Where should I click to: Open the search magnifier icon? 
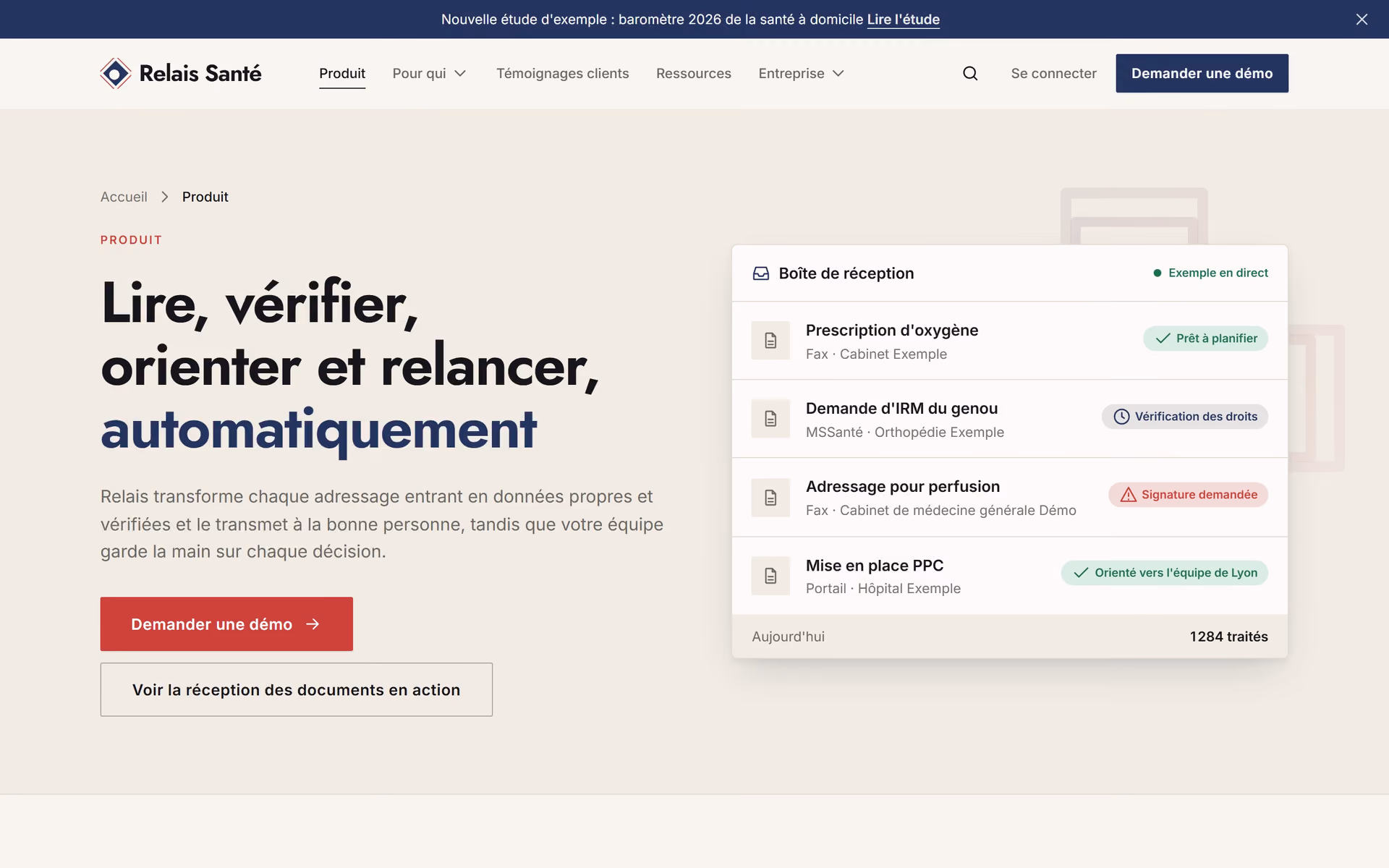click(970, 73)
